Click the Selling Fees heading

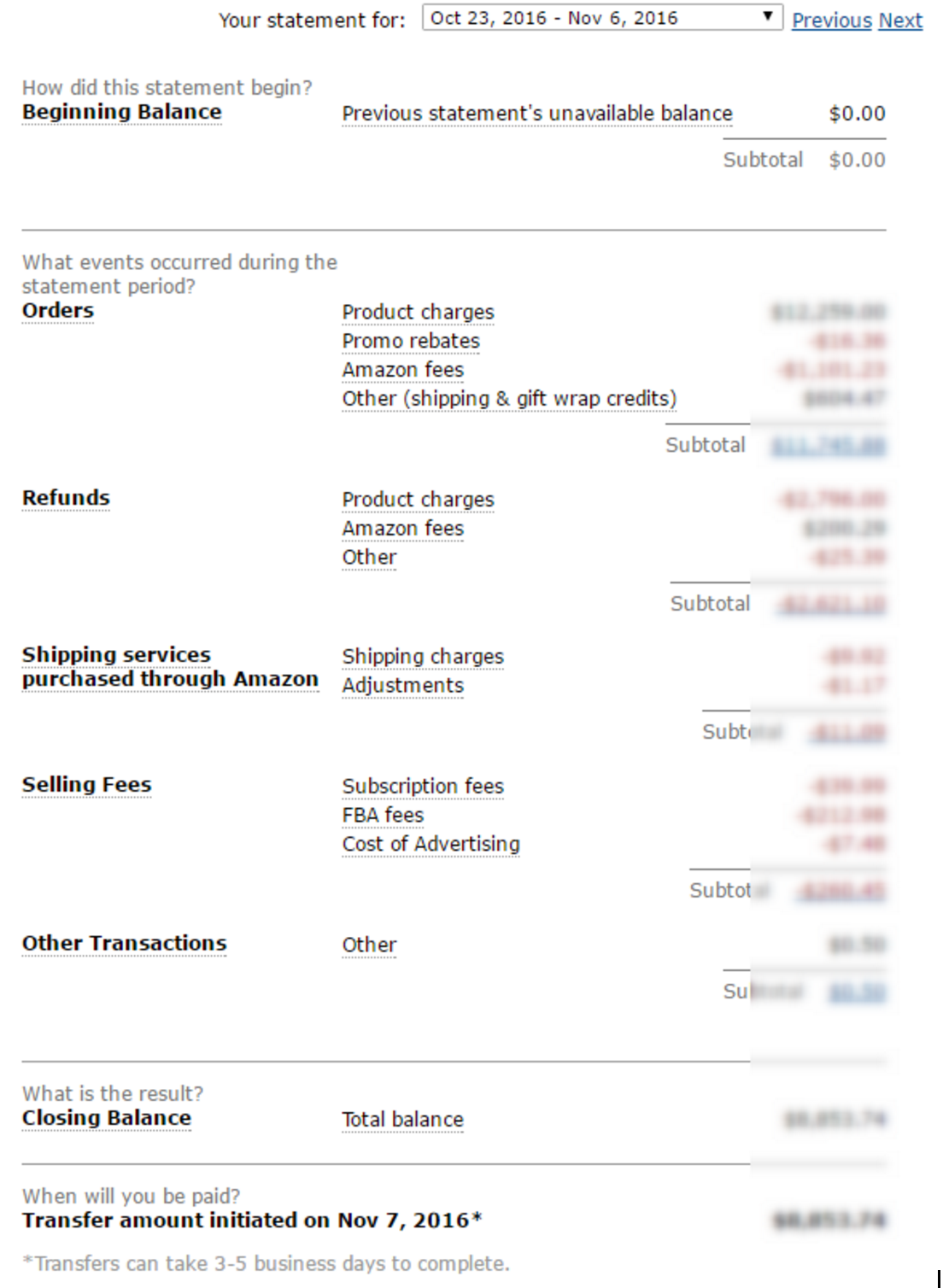tap(86, 785)
